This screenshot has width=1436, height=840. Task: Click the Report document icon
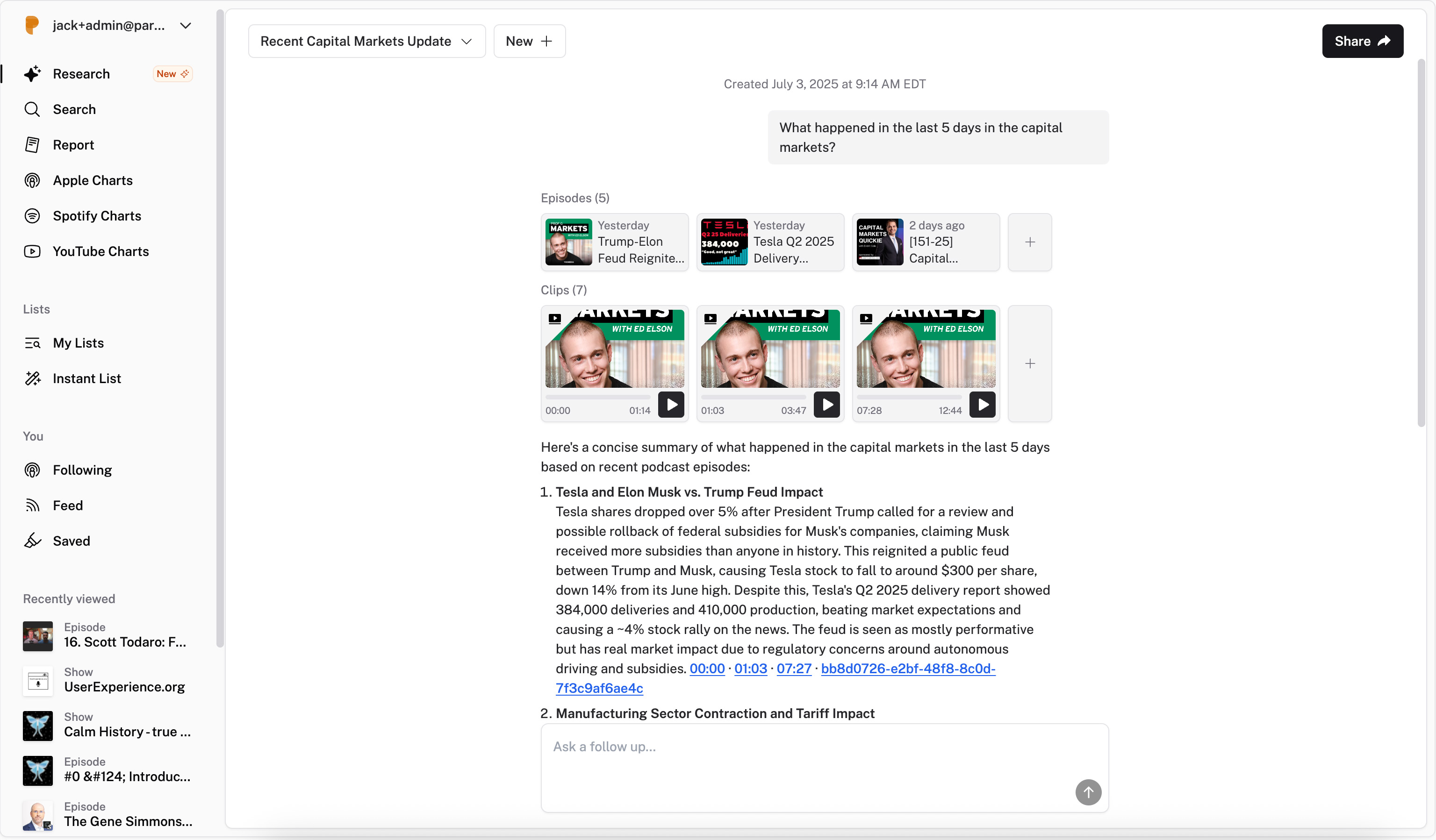[32, 145]
